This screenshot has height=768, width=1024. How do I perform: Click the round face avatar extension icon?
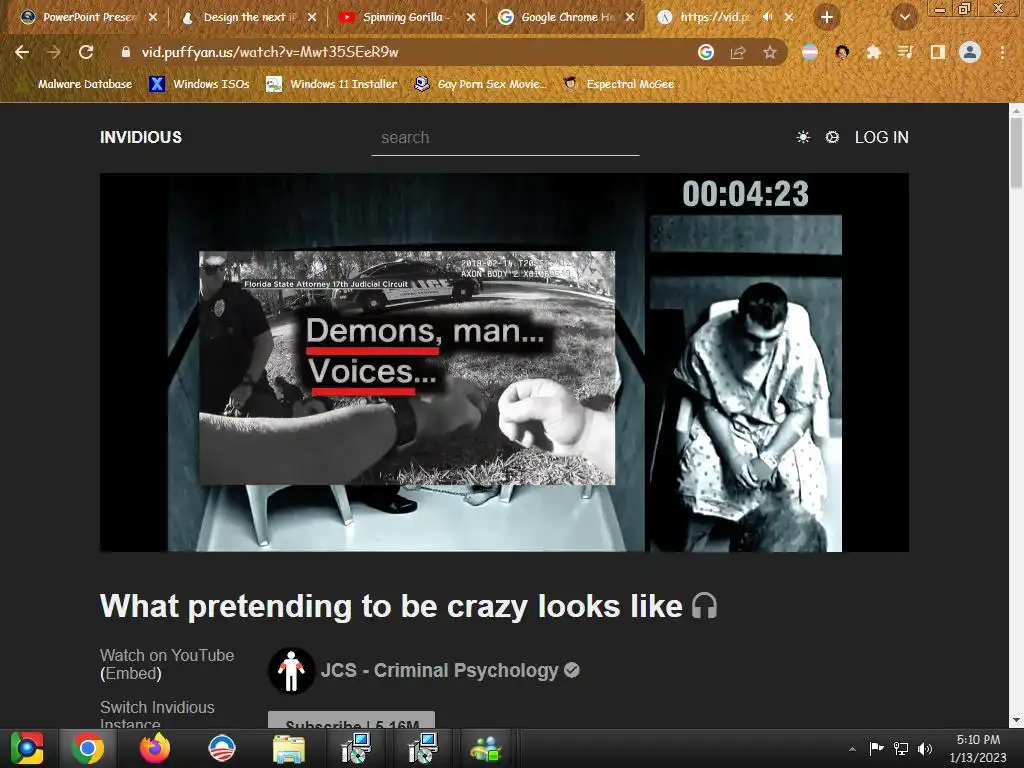coord(842,52)
